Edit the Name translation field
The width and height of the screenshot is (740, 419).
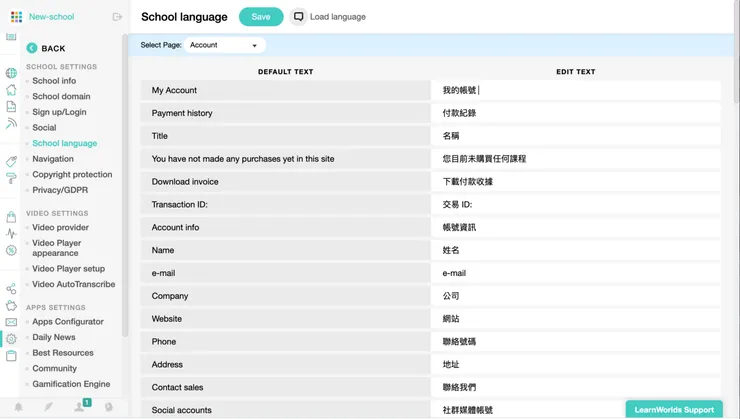click(x=576, y=250)
